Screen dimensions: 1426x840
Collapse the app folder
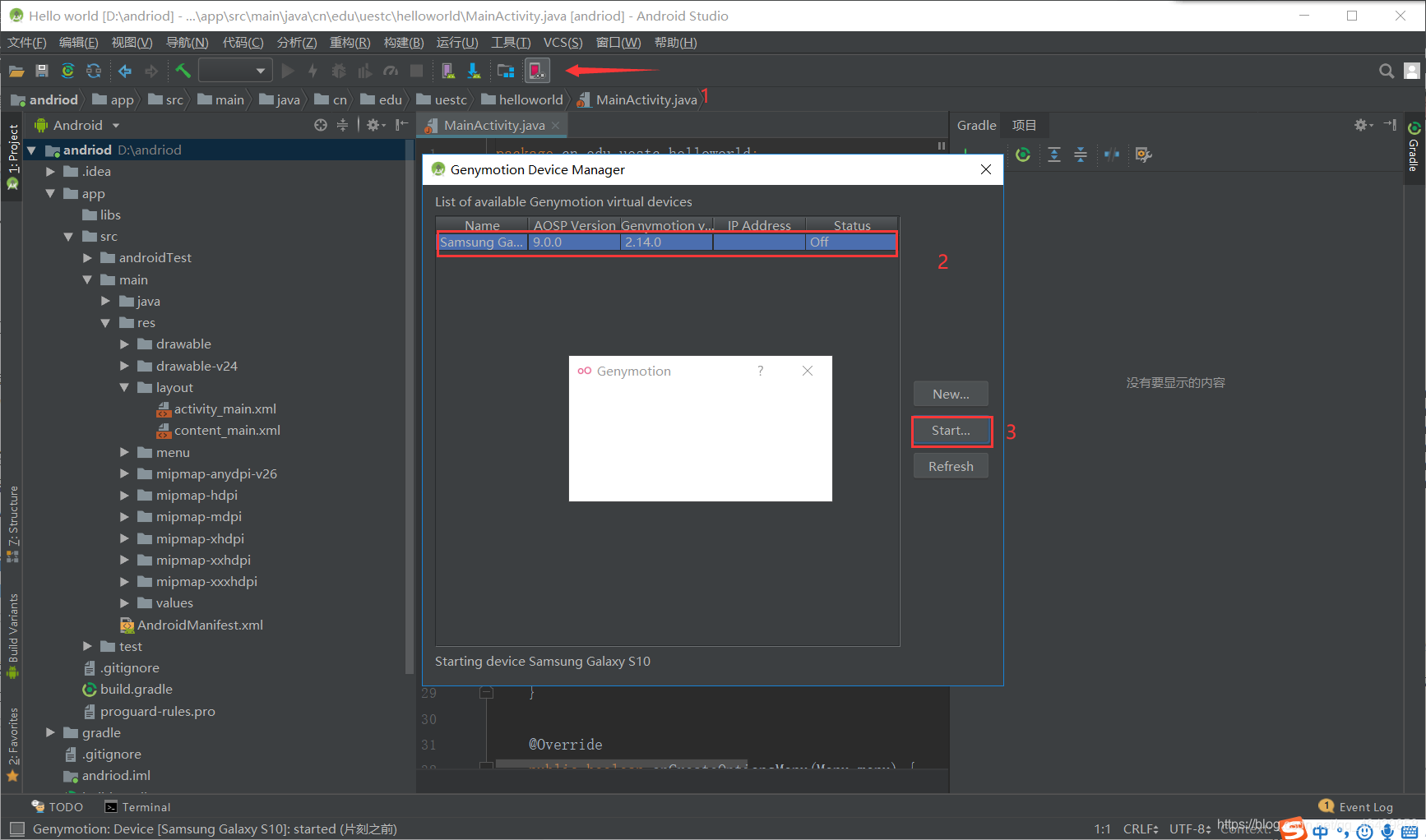click(50, 194)
